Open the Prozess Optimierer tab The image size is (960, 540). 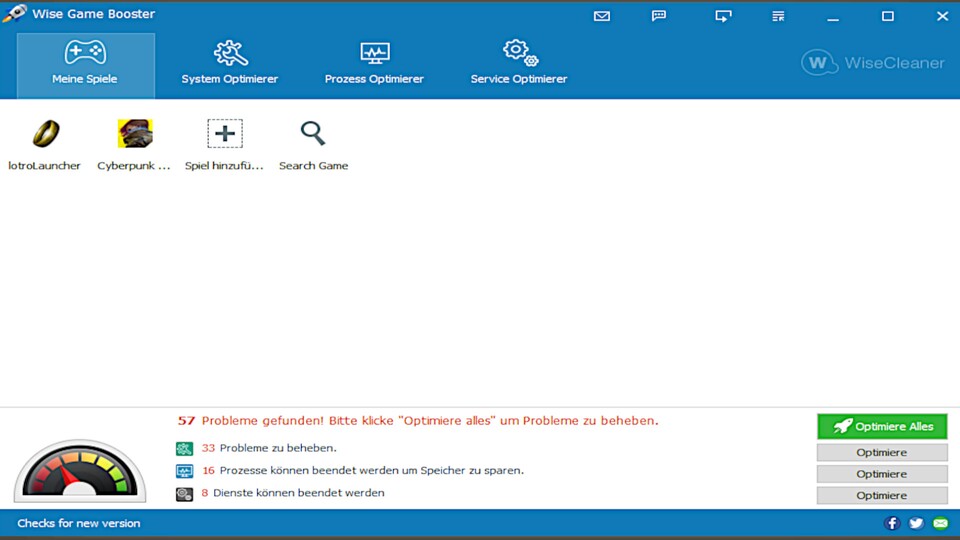point(374,64)
